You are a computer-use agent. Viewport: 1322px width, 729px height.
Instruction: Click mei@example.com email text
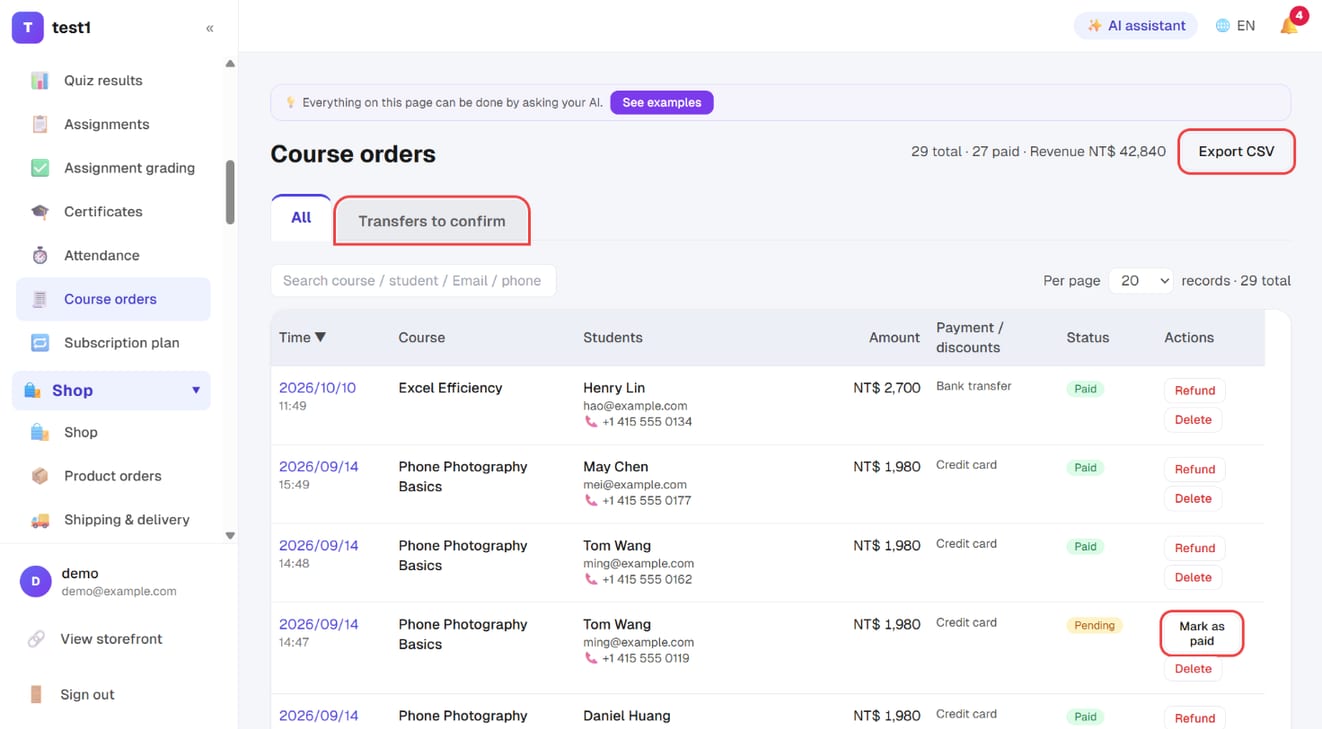635,485
